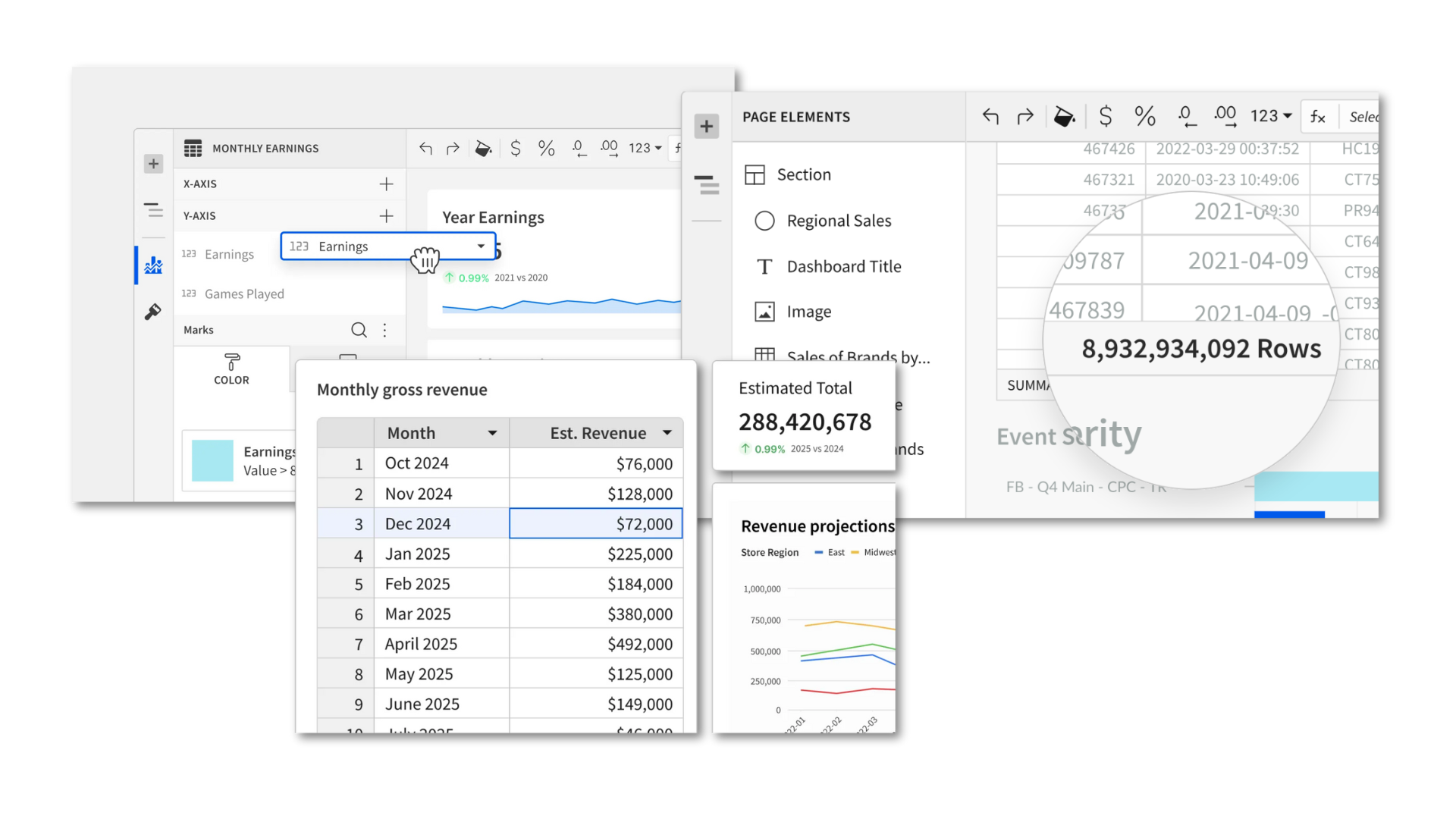Image resolution: width=1456 pixels, height=819 pixels.
Task: Open the 123 number format dropdown
Action: (x=1271, y=116)
